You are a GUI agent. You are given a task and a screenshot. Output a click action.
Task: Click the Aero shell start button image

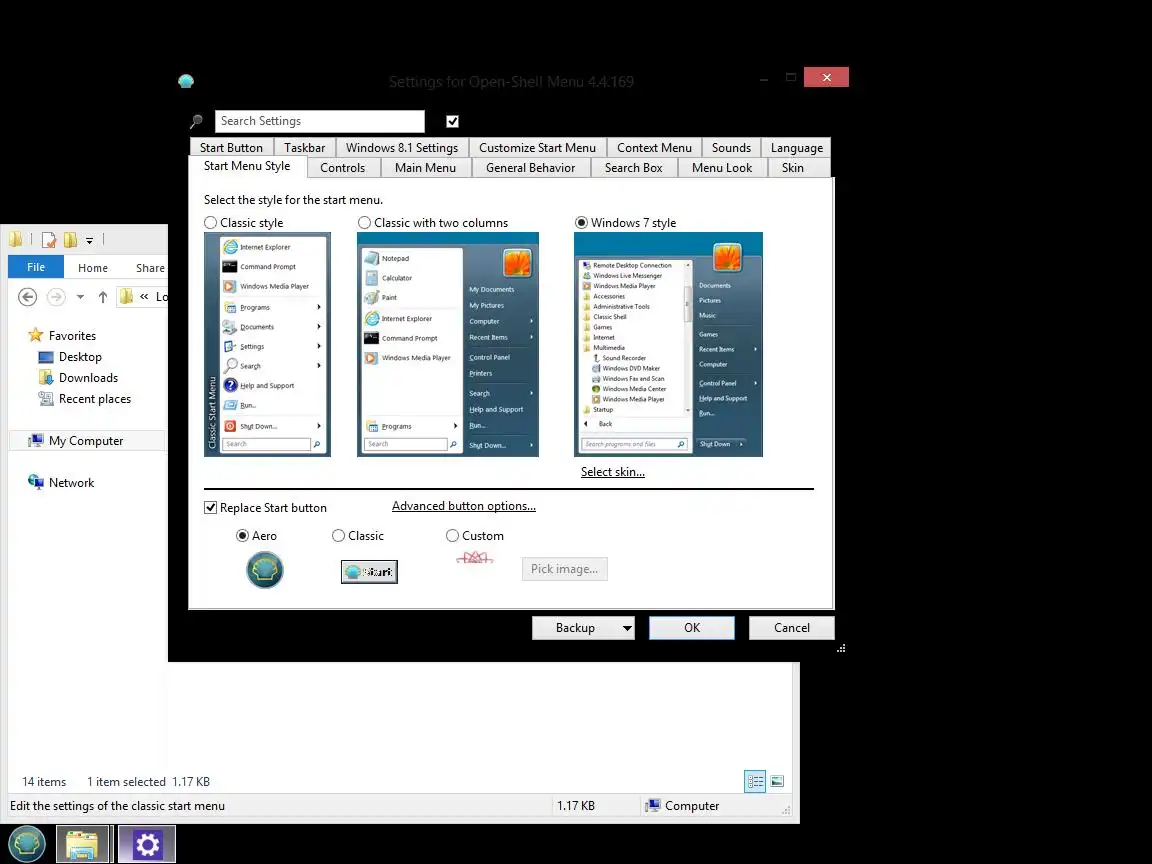pyautogui.click(x=264, y=570)
